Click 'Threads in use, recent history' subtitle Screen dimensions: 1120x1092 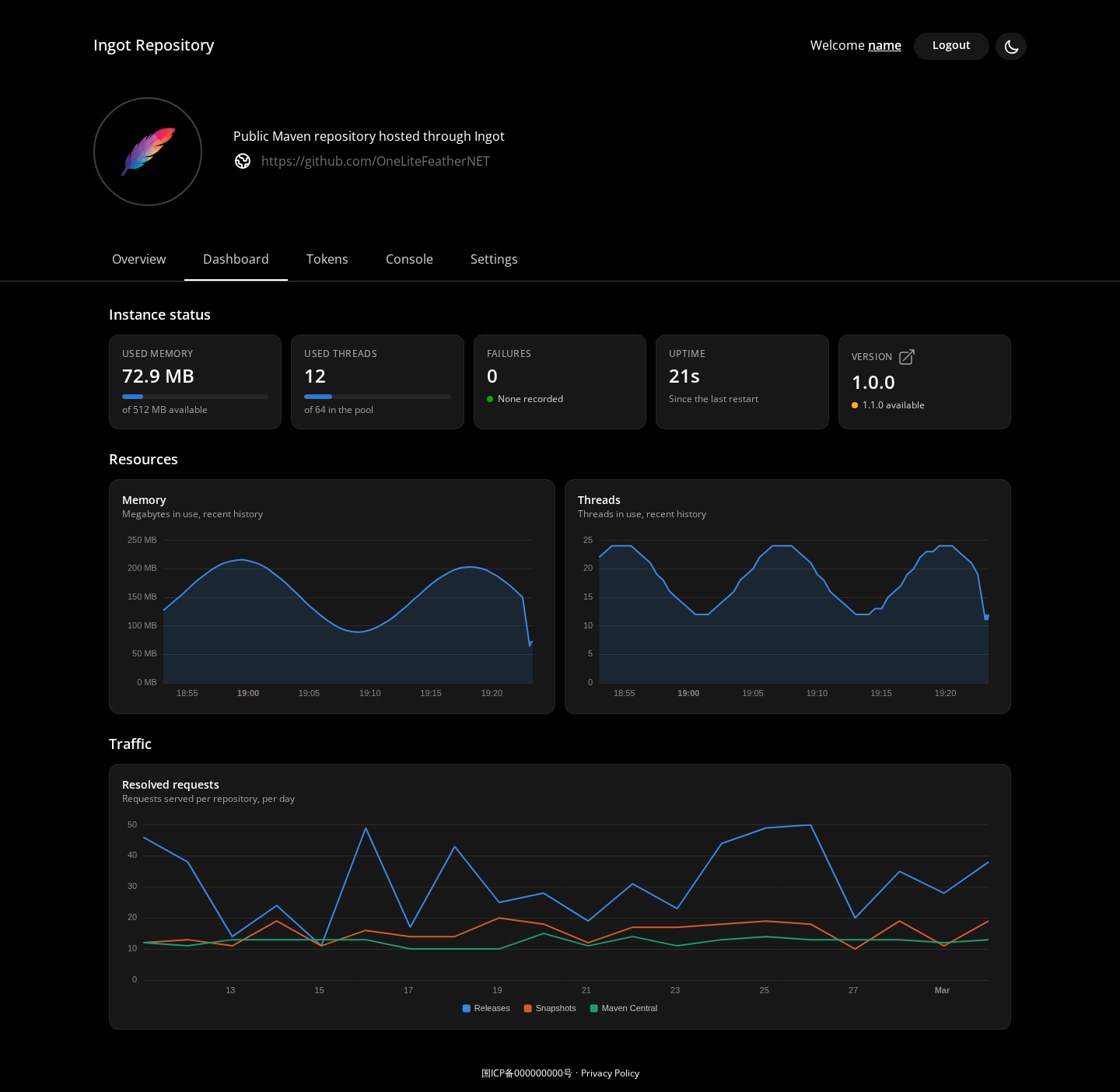pyautogui.click(x=642, y=514)
